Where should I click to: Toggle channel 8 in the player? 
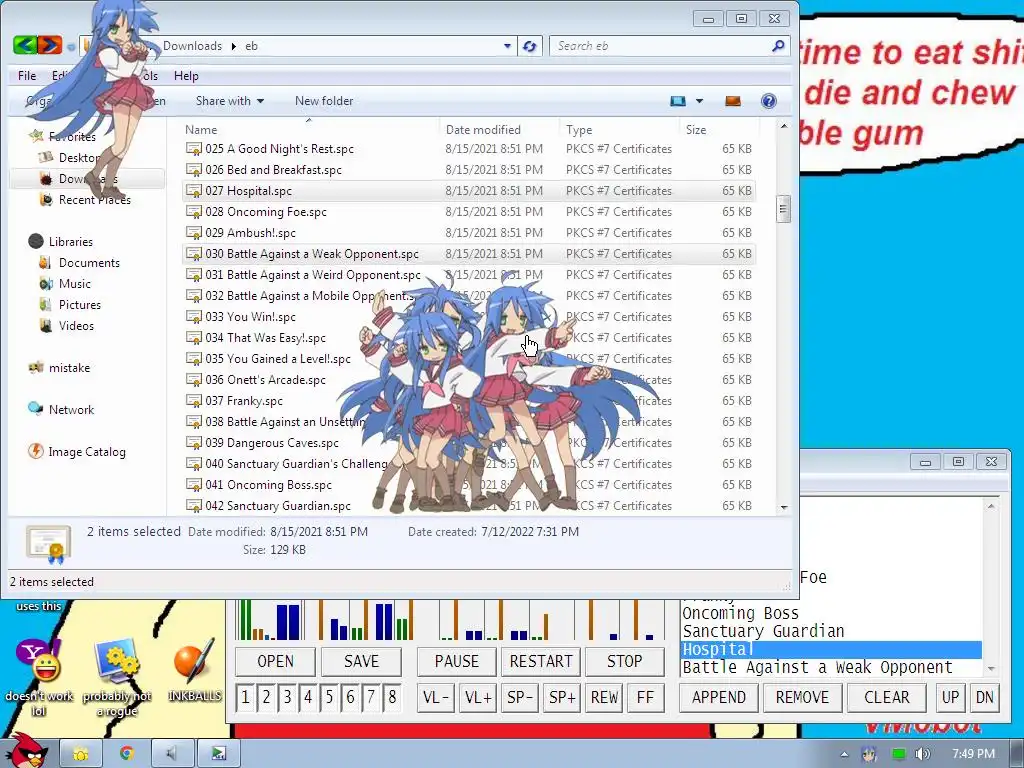point(392,697)
